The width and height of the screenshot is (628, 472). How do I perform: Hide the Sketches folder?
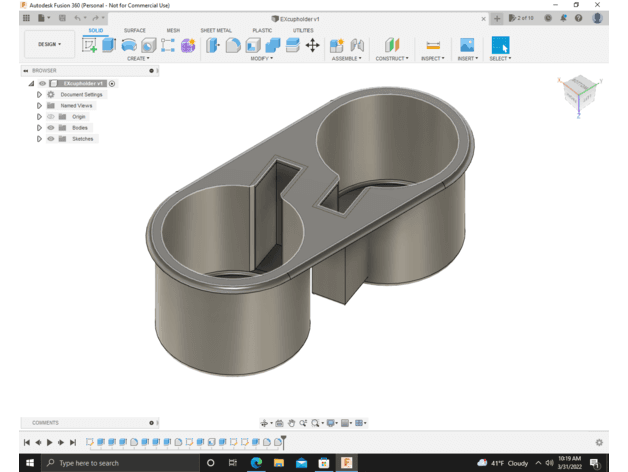(x=51, y=139)
